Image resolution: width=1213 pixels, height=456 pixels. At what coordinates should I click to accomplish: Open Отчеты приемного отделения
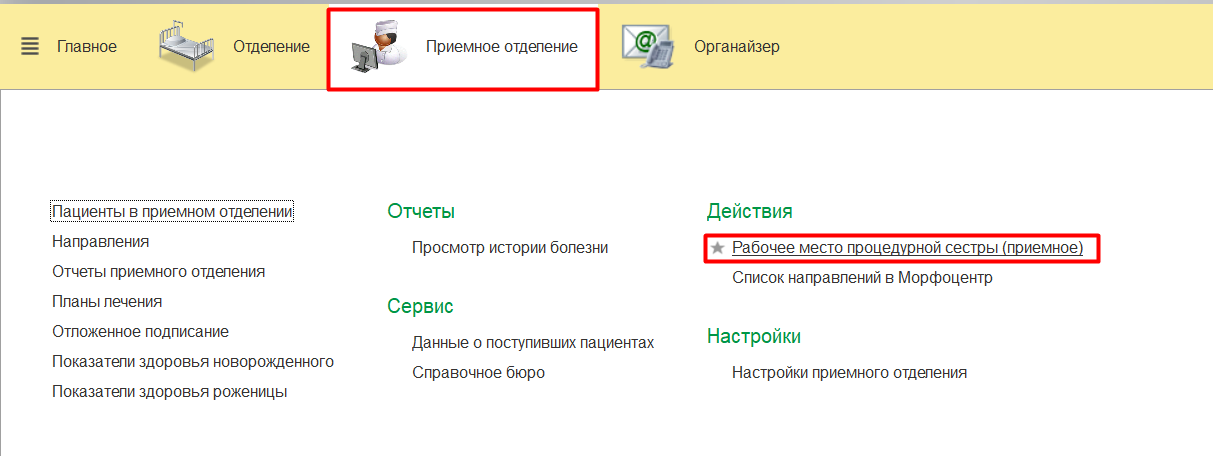click(158, 271)
